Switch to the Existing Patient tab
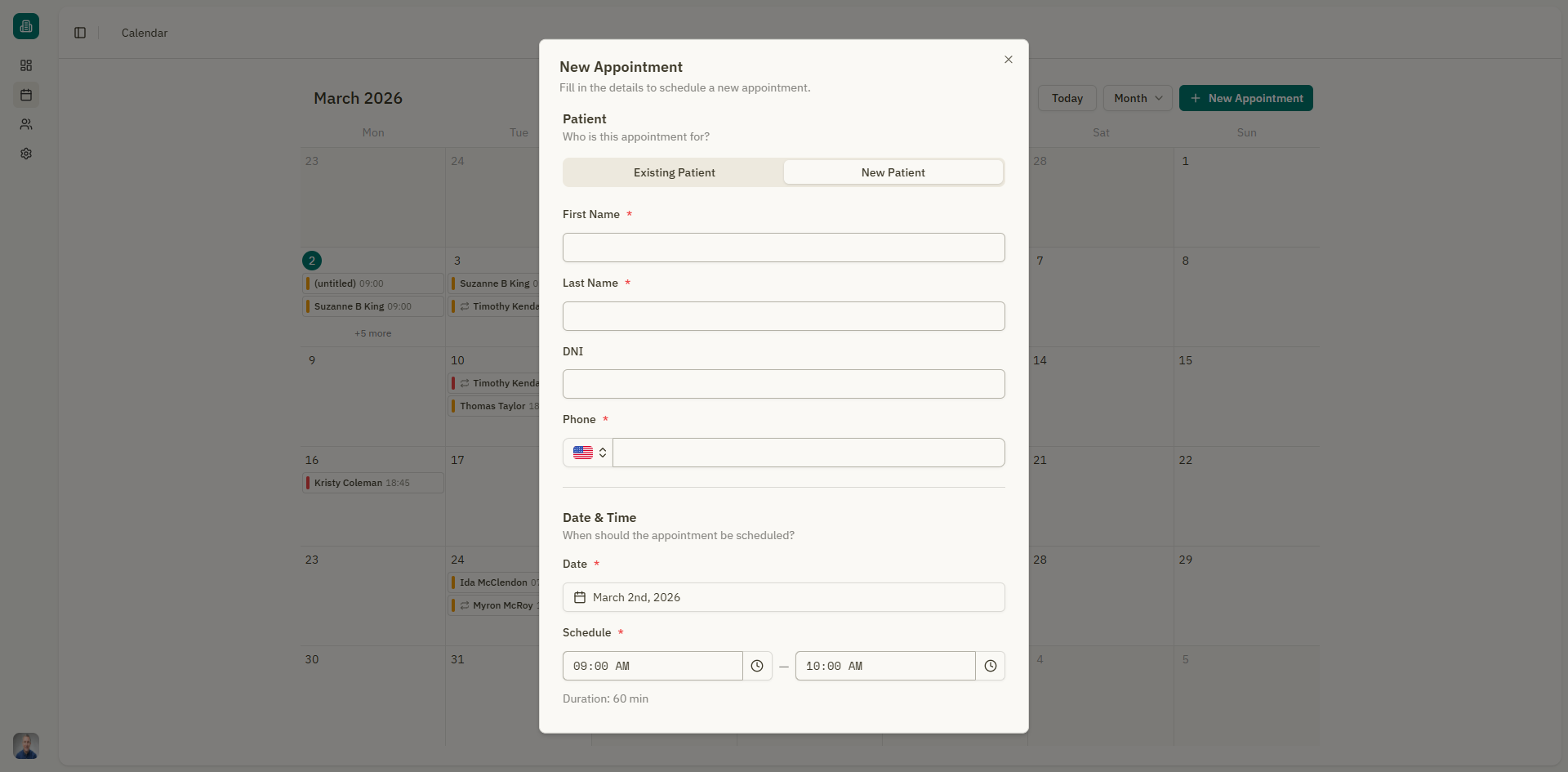Viewport: 1568px width, 772px height. click(x=674, y=172)
